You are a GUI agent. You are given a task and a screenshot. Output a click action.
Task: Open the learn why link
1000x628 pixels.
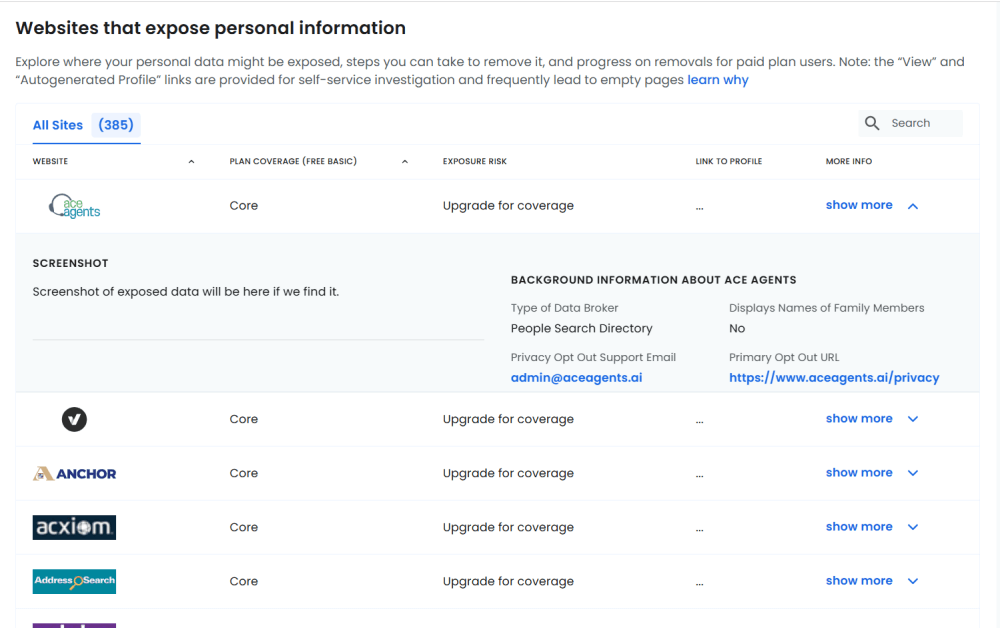pos(717,80)
